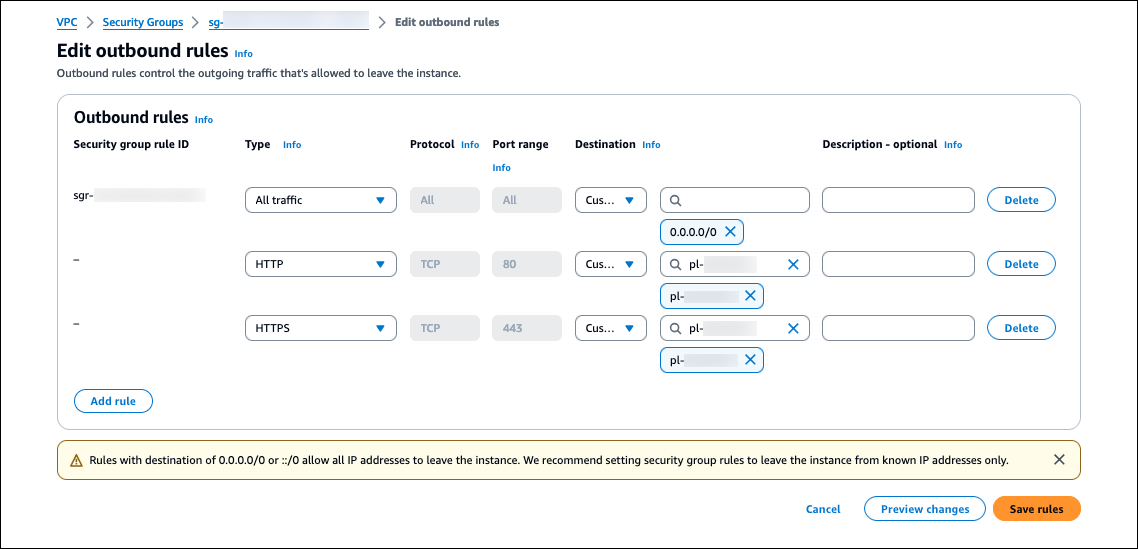Remove the prefix list chip under HTTPS rule
Screen dimensions: 1138x549
(750, 360)
